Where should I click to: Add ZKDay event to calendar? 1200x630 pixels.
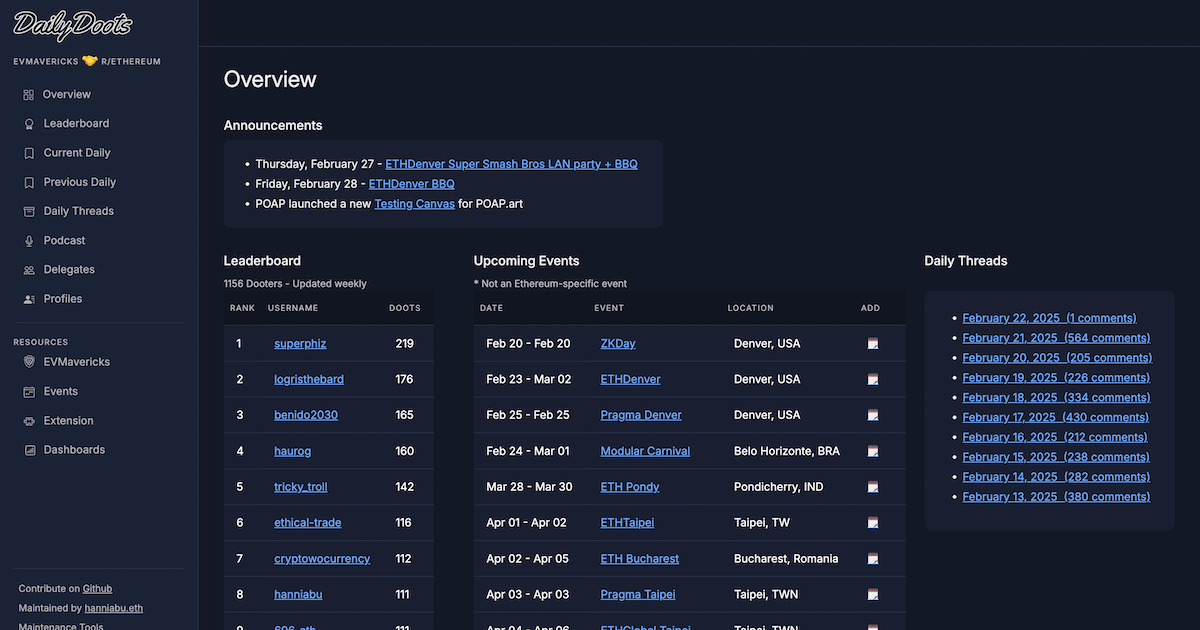coord(873,343)
